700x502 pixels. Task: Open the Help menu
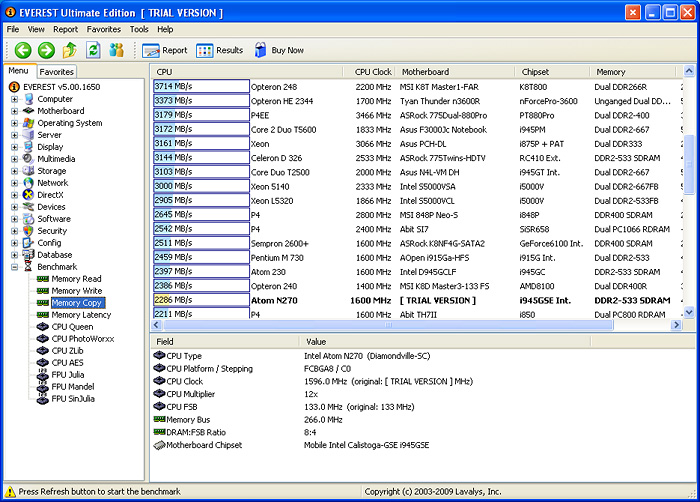pyautogui.click(x=165, y=29)
